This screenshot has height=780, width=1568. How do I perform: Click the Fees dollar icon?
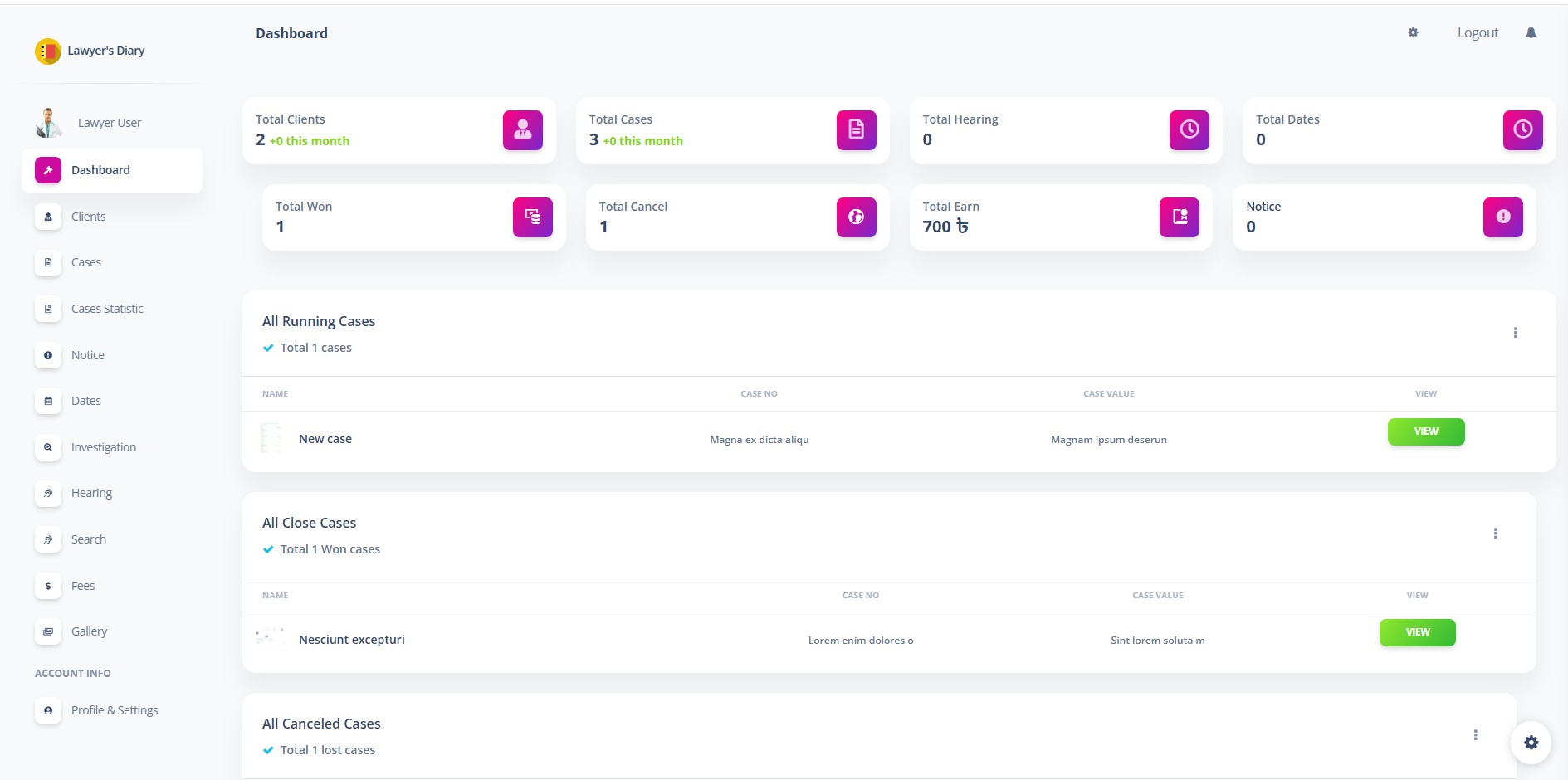point(47,585)
